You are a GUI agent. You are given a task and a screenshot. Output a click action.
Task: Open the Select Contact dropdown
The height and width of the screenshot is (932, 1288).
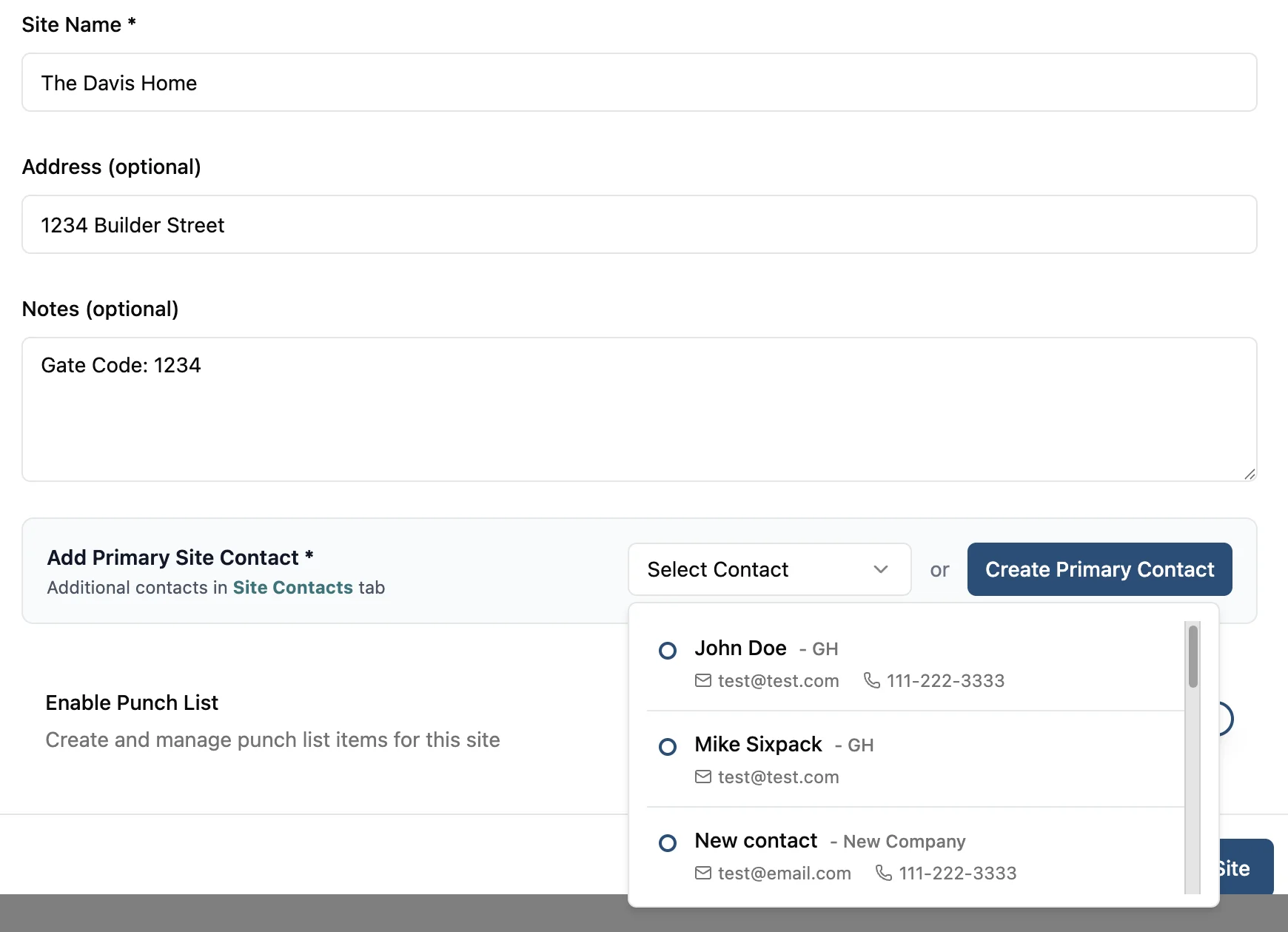point(768,569)
